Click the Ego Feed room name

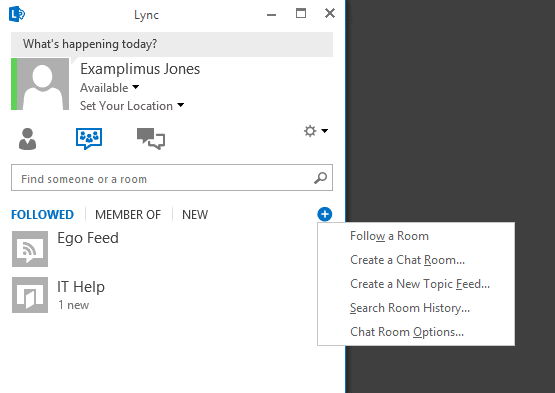(88, 238)
